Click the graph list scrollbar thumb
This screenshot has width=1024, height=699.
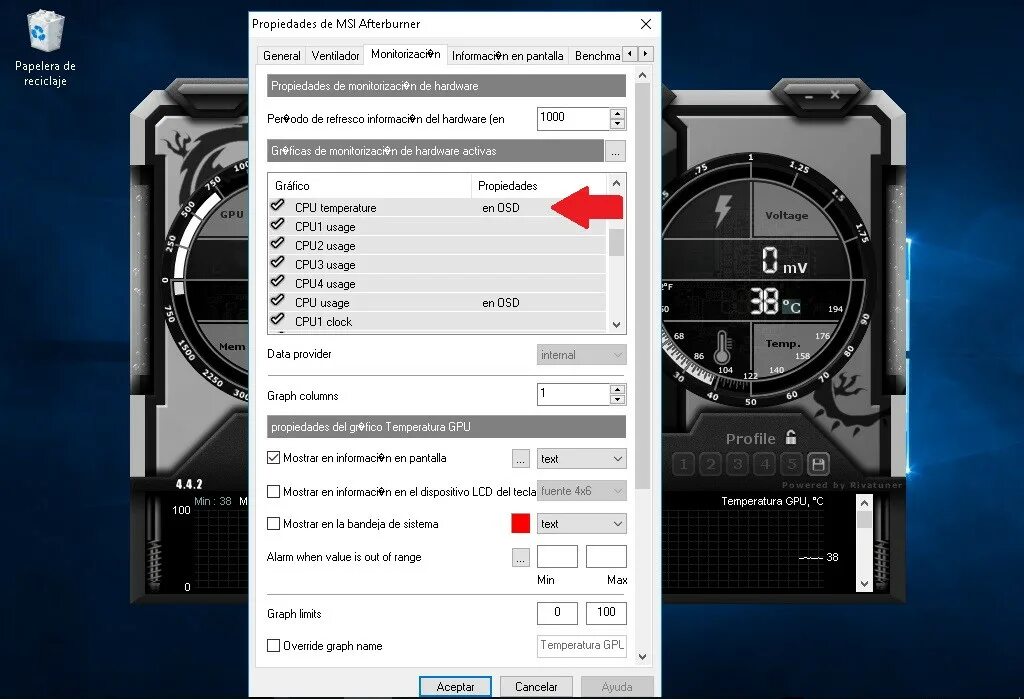click(616, 240)
